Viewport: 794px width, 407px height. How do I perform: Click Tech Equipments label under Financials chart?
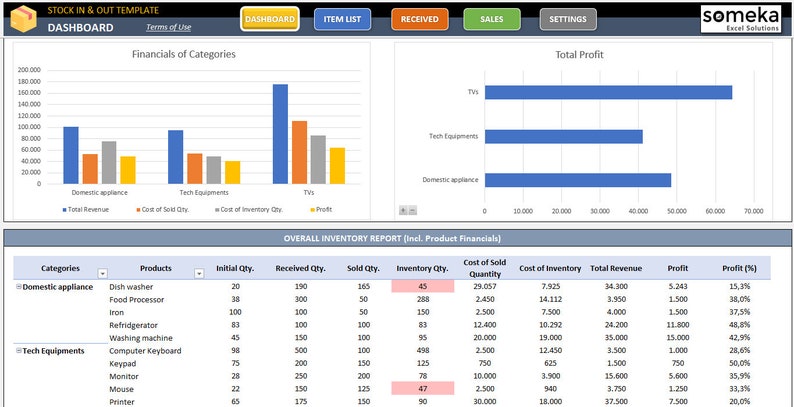(x=204, y=192)
